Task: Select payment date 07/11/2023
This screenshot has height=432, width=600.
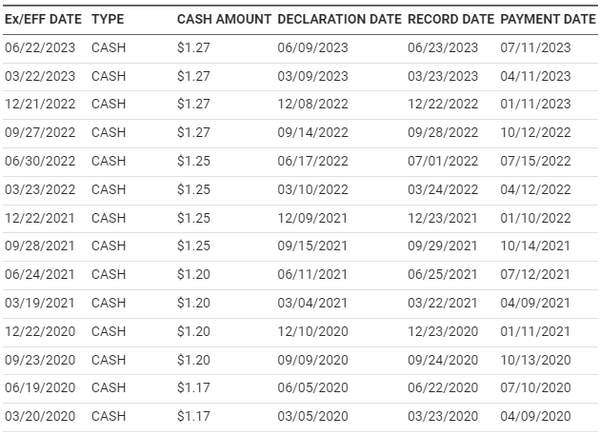Action: coord(535,47)
